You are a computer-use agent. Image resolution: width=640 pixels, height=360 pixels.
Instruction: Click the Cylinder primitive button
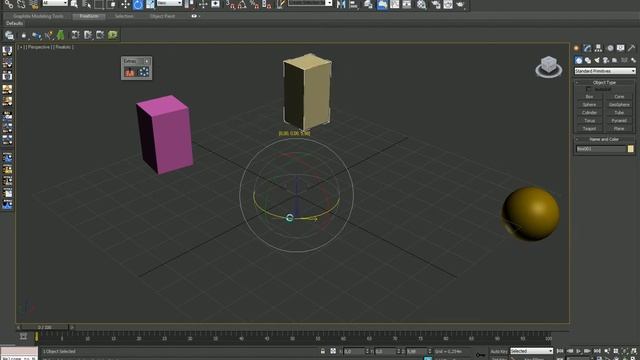point(589,113)
